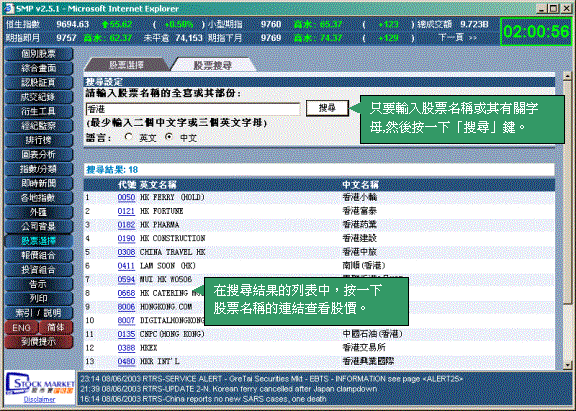Click the scrollbar down arrow
Viewport: 576px width, 411px height.
coord(568,365)
